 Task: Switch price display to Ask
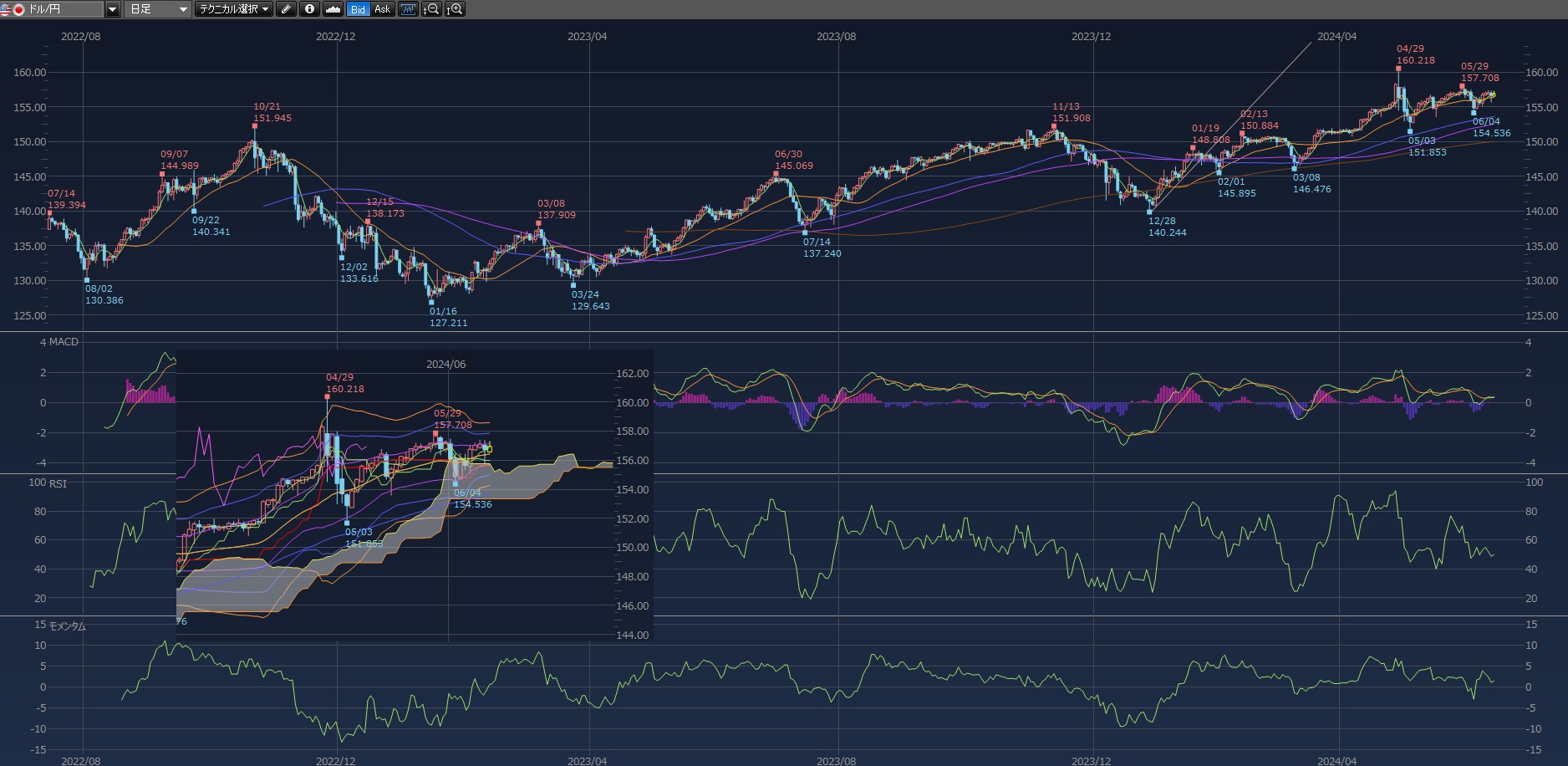(382, 9)
